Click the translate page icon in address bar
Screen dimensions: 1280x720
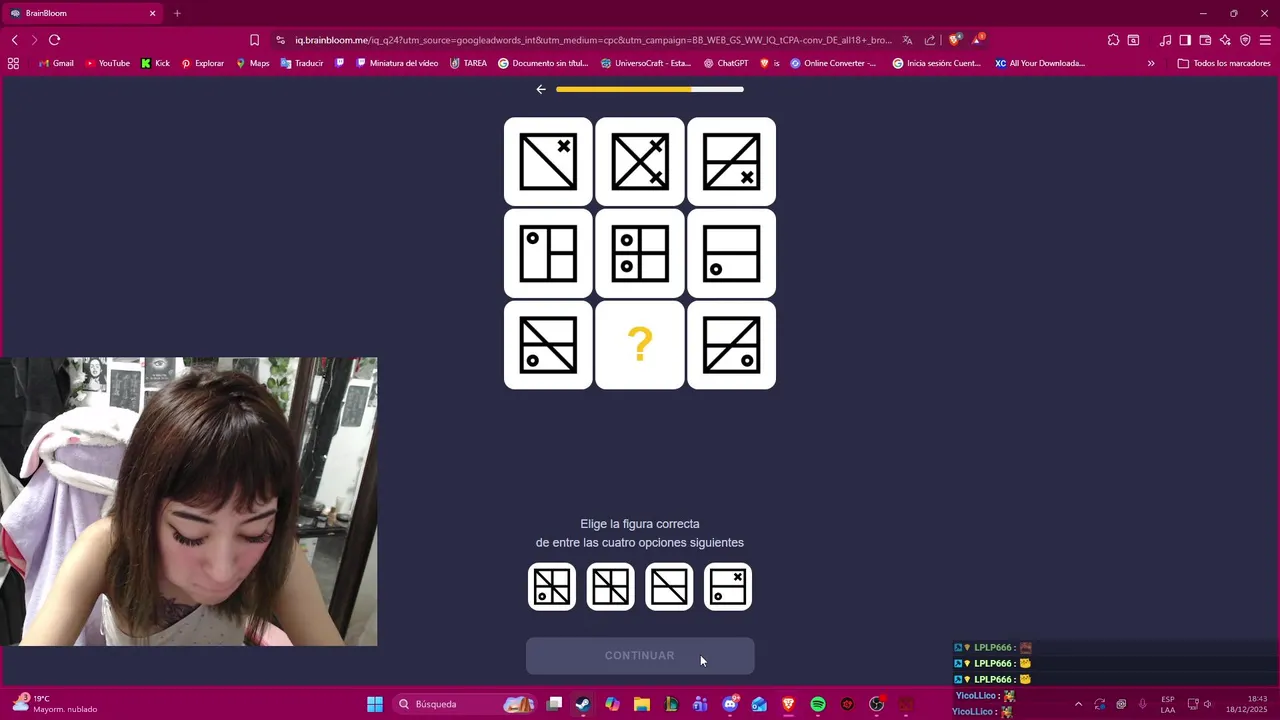(907, 40)
